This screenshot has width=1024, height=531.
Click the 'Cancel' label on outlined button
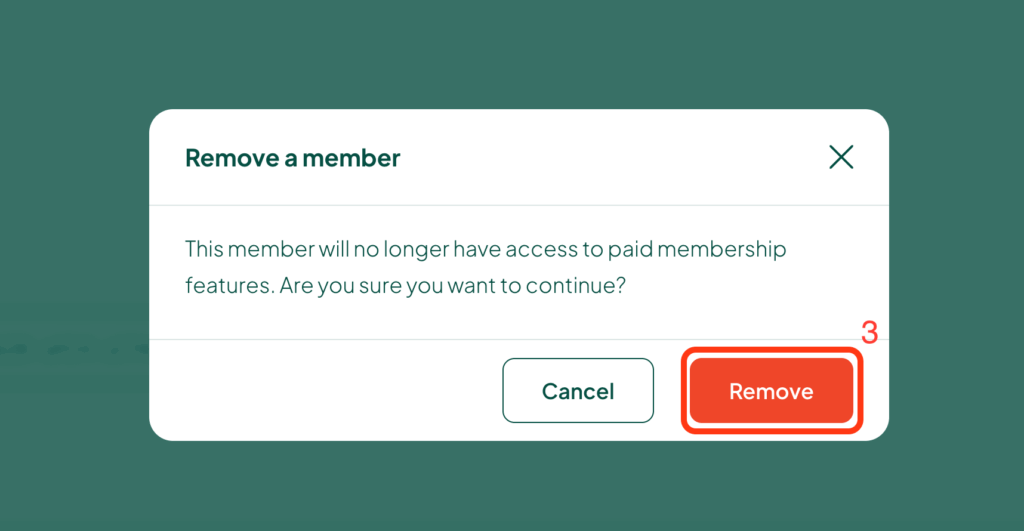pos(578,391)
